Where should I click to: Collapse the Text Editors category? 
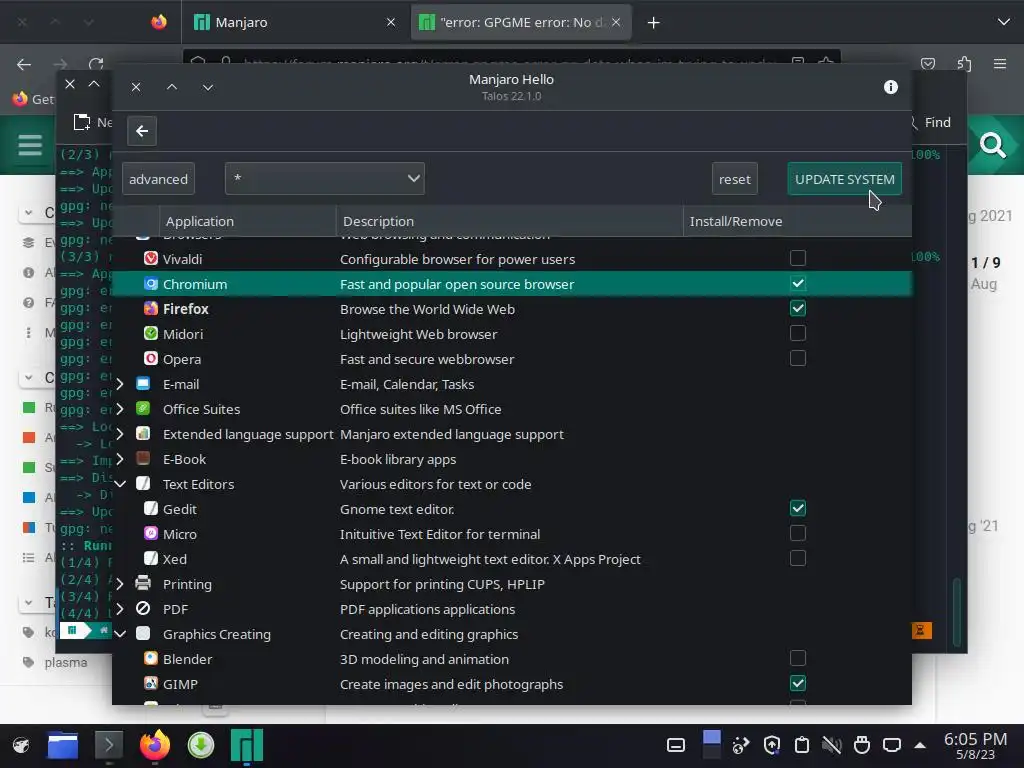pyautogui.click(x=120, y=484)
